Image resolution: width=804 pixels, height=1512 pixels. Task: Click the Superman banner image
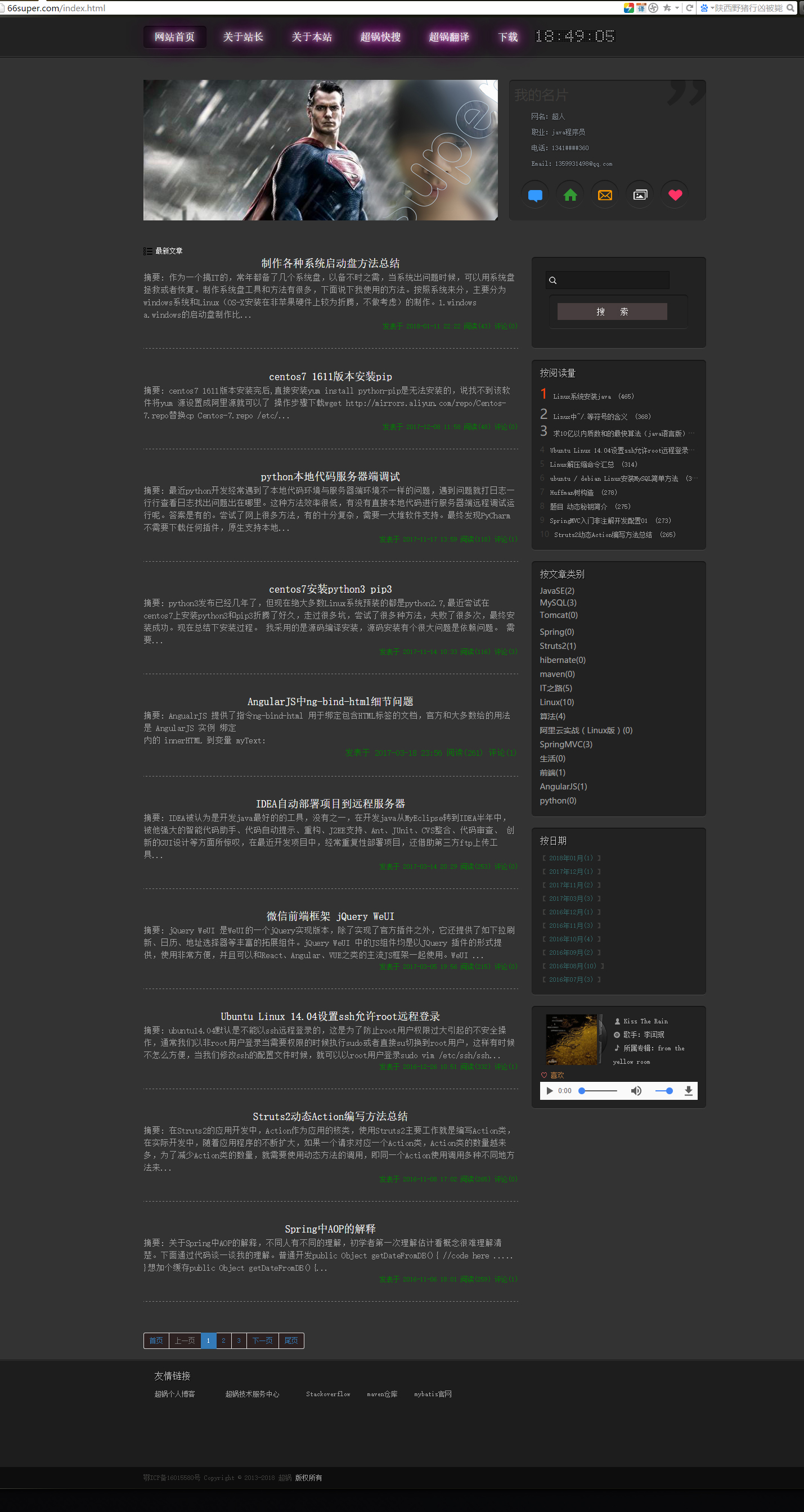pyautogui.click(x=320, y=150)
